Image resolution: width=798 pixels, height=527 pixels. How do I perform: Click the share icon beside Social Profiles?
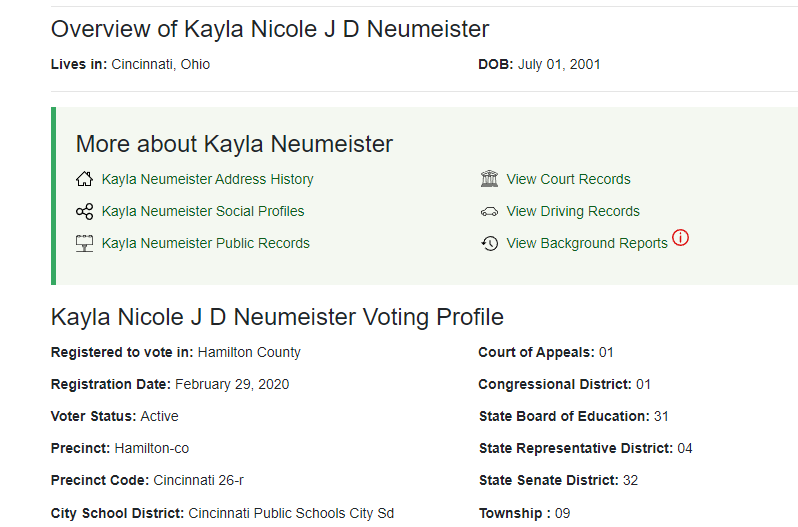pos(84,211)
